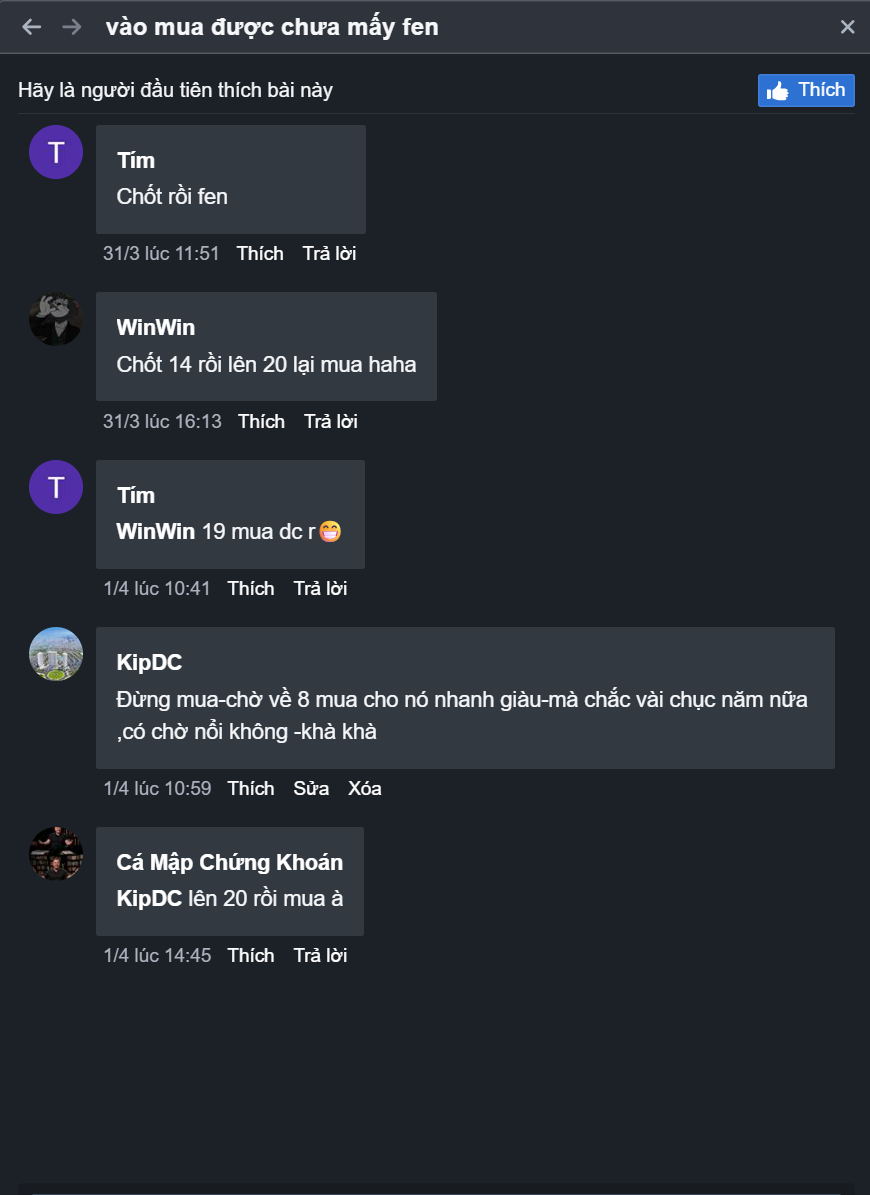Reply to Tím's "Chốt rồi fen" comment
This screenshot has height=1195, width=870.
(329, 254)
